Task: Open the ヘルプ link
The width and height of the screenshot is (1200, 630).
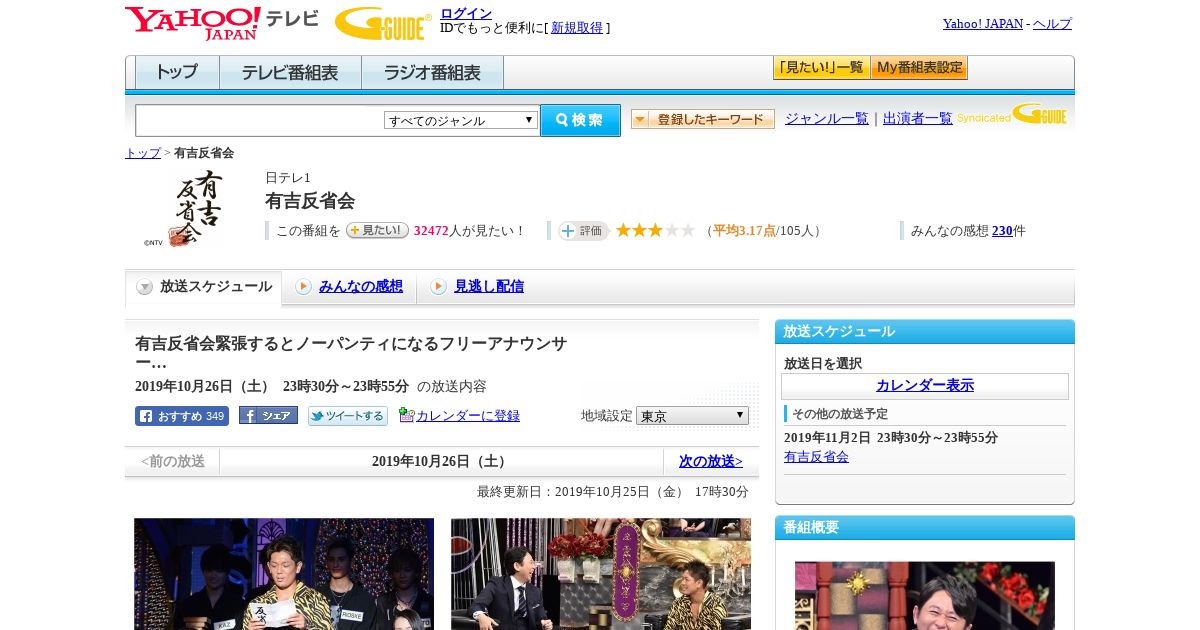Action: 1052,24
